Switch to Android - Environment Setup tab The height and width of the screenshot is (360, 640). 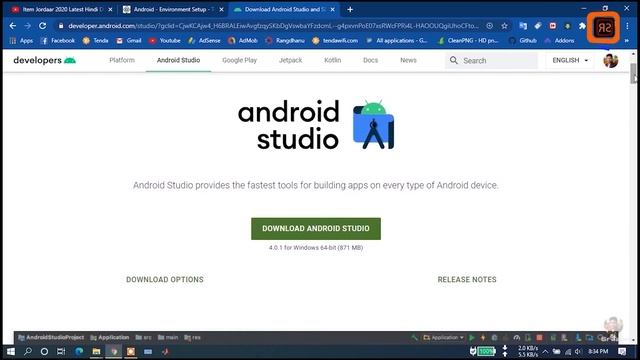click(173, 9)
